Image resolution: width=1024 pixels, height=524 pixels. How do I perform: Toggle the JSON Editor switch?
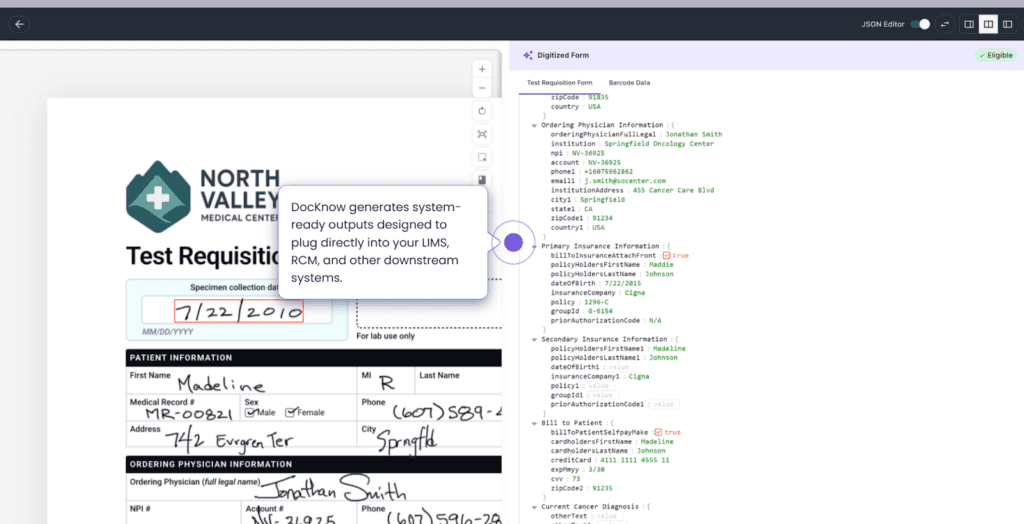(x=922, y=24)
